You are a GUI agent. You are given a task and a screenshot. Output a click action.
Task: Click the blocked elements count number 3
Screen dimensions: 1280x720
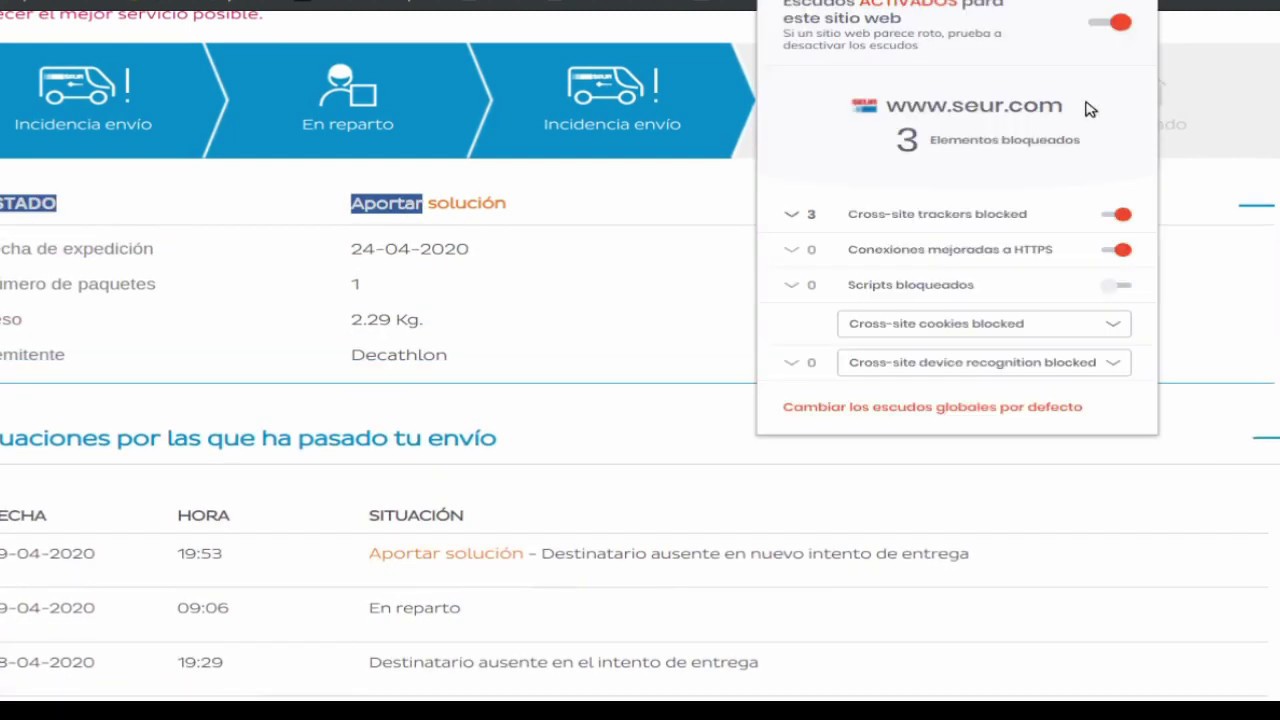pyautogui.click(x=906, y=140)
